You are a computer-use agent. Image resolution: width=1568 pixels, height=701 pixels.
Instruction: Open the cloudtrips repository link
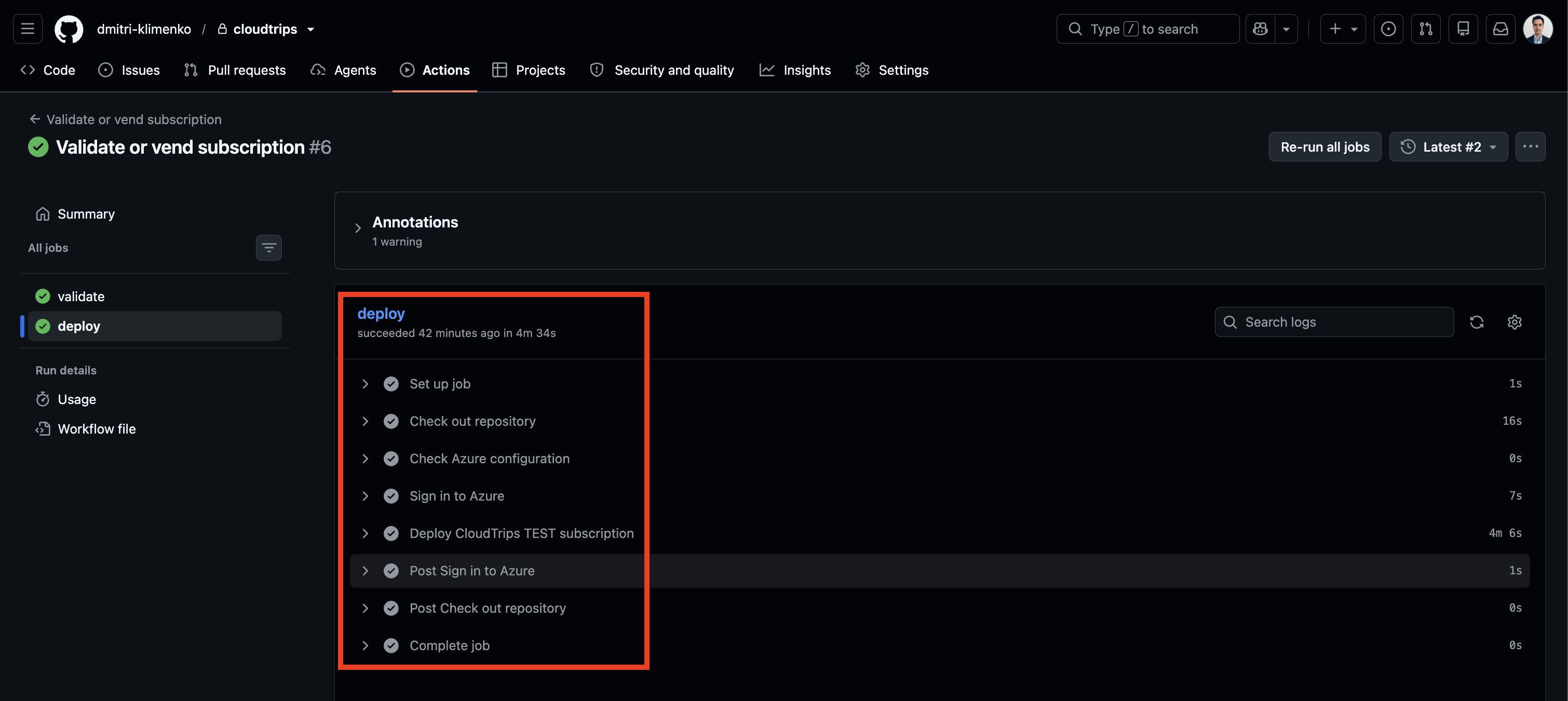pos(265,29)
